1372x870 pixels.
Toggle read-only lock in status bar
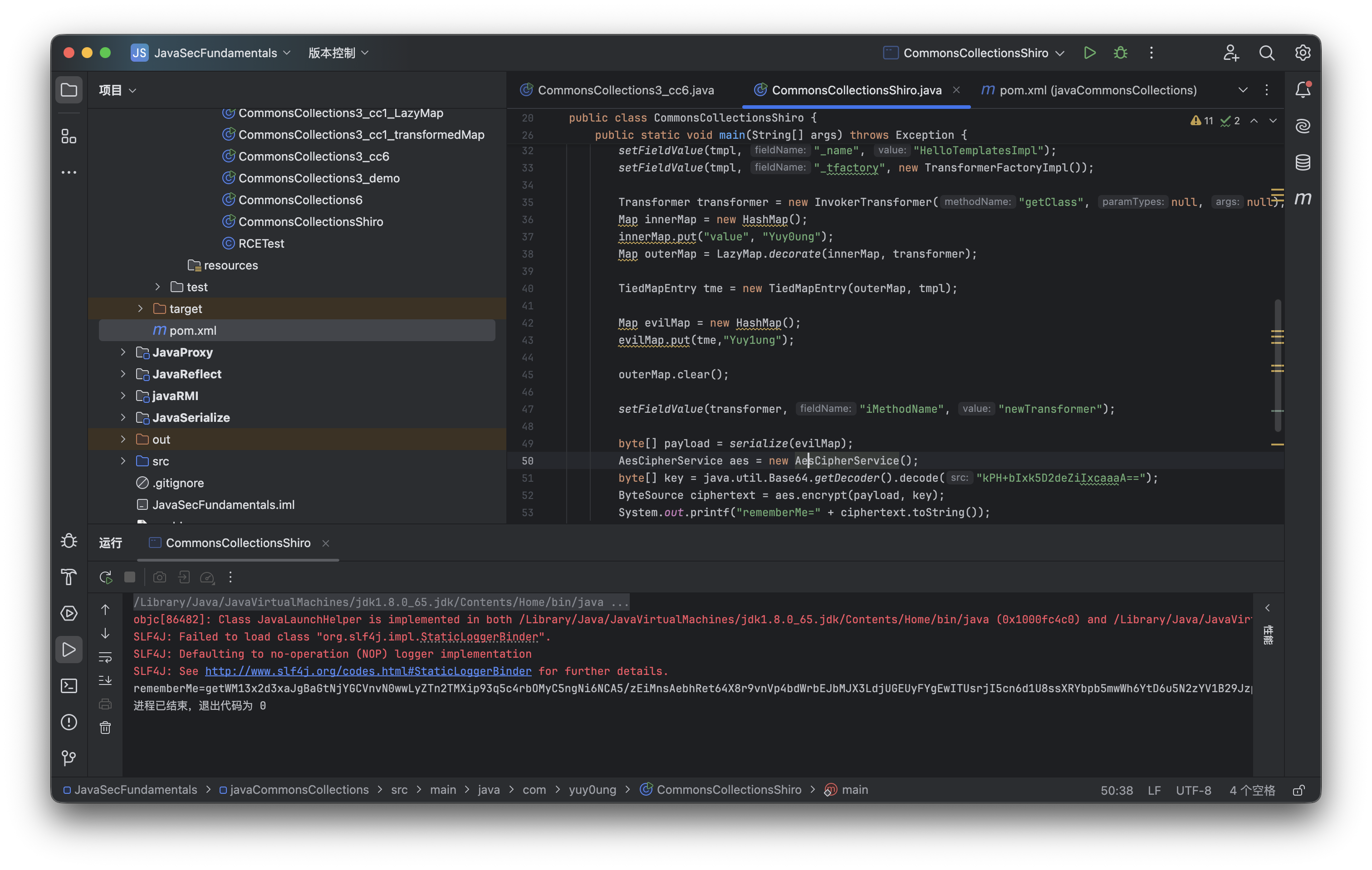(1298, 790)
